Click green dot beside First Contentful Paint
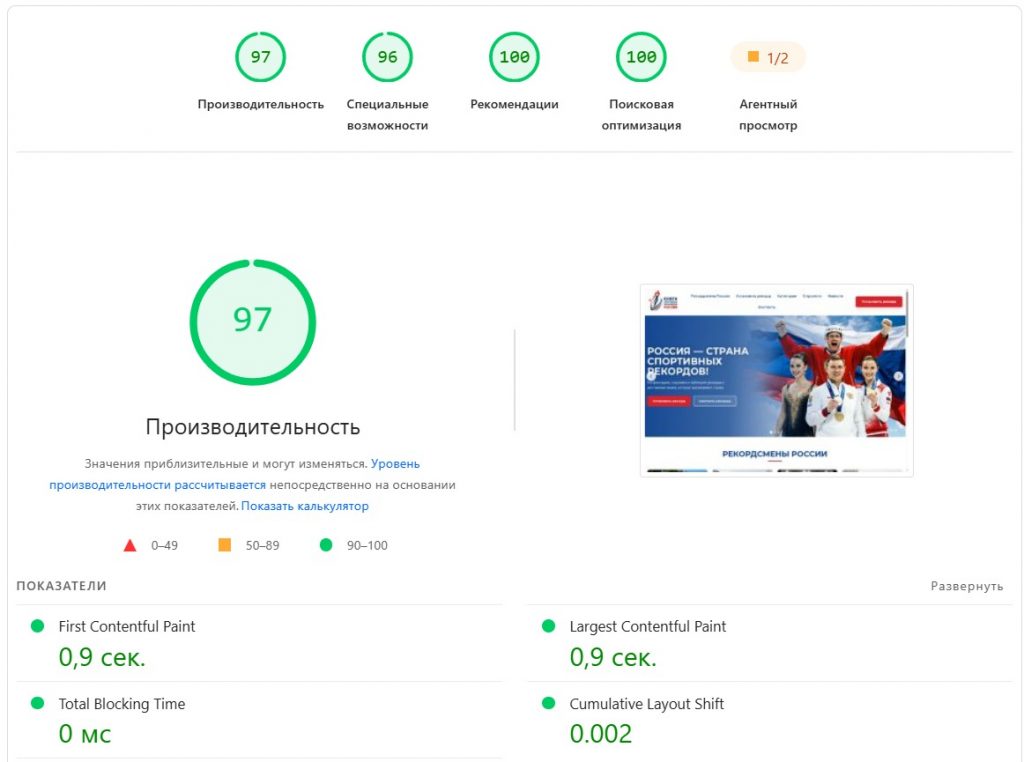Viewport: 1024px width, 762px height. coord(37,626)
